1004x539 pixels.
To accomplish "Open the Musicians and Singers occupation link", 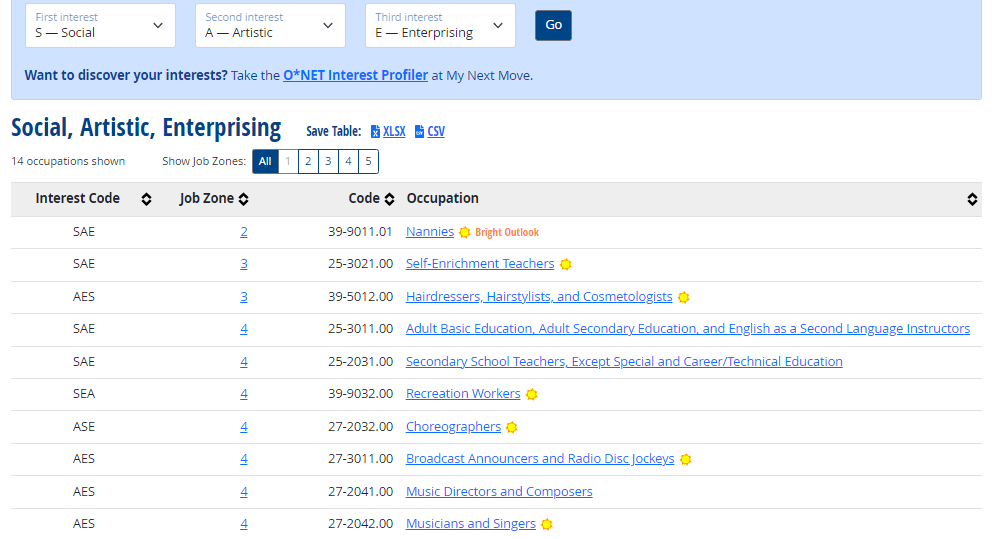I will coord(470,524).
